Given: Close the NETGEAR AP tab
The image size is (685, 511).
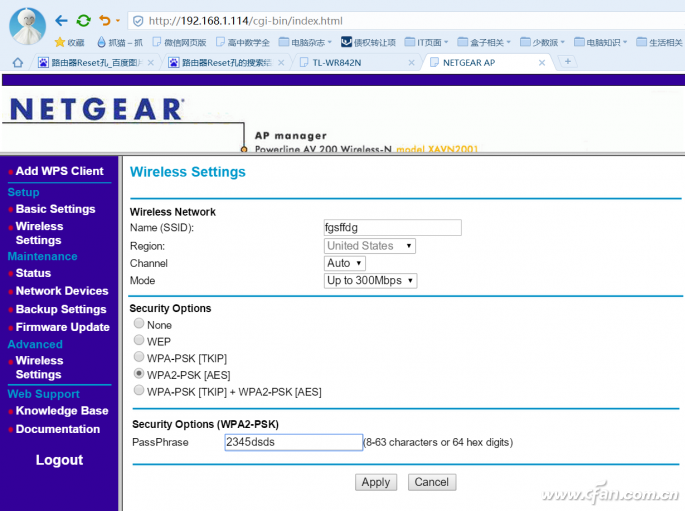Looking at the screenshot, I should click(x=542, y=63).
